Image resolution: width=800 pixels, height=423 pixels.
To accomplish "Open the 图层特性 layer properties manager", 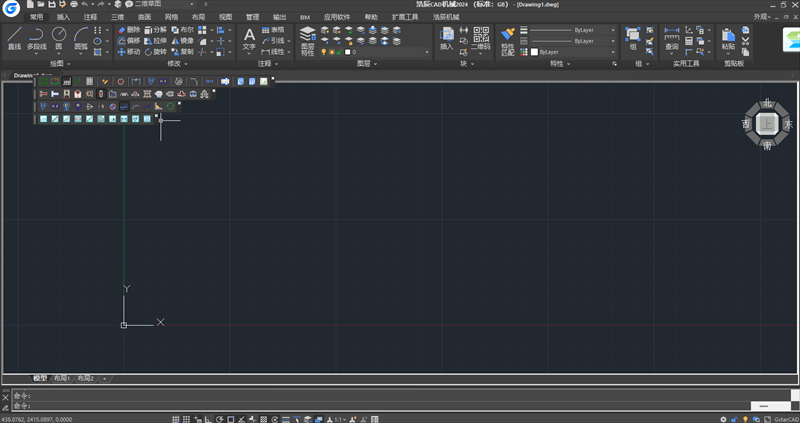I will pyautogui.click(x=307, y=39).
